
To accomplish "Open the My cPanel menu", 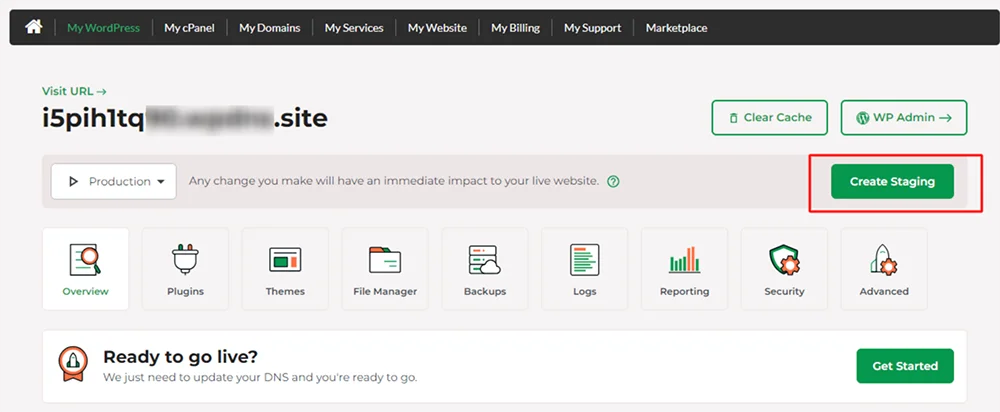I will (x=189, y=27).
